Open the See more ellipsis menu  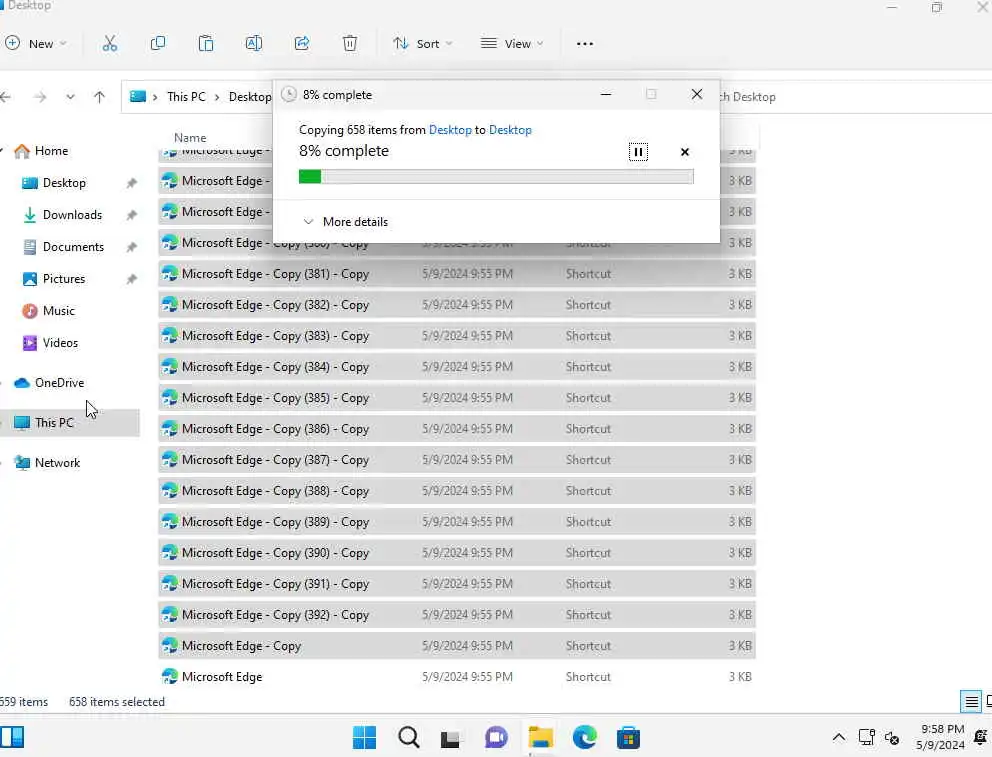[x=585, y=44]
